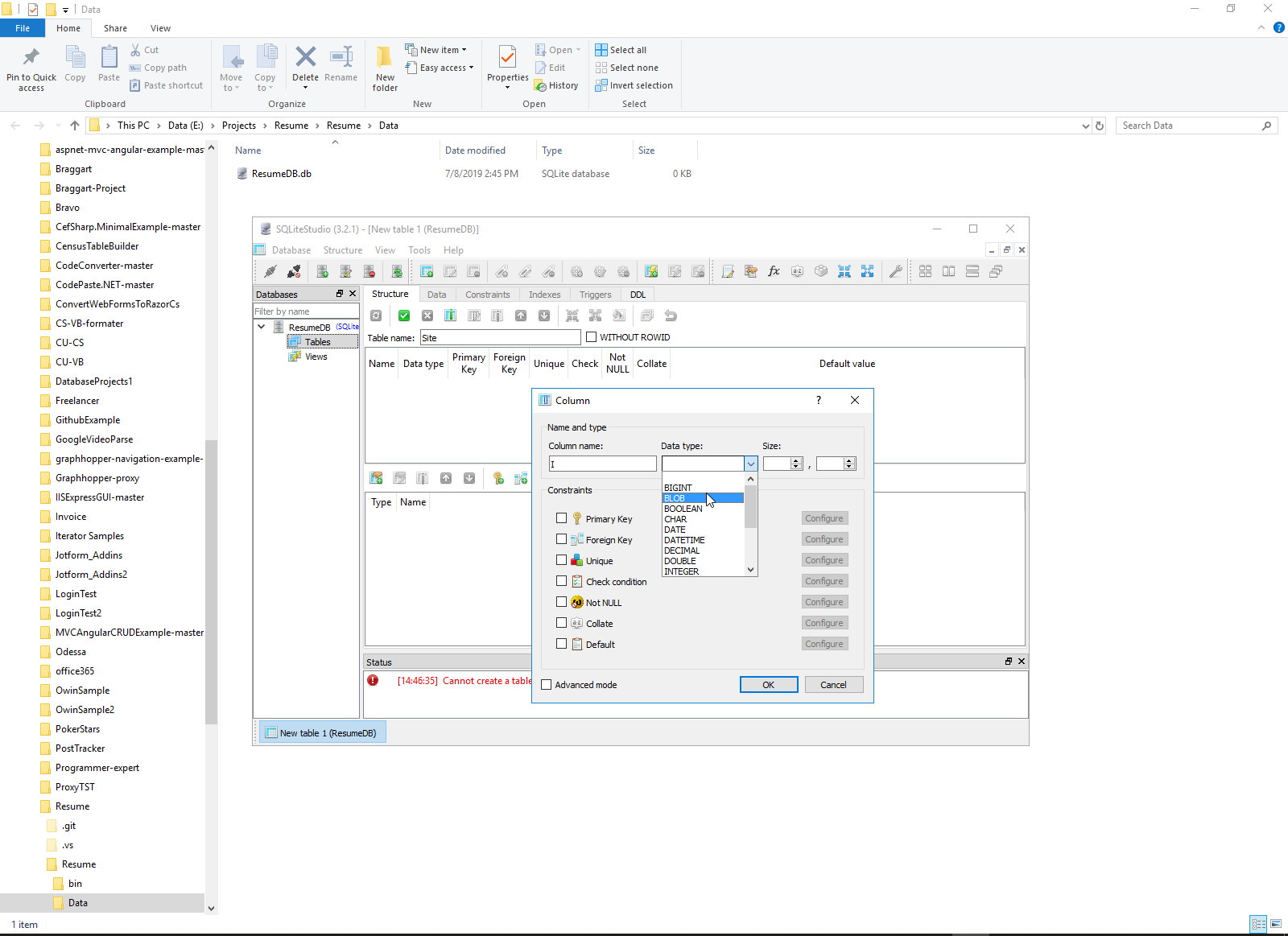
Task: Open the Structure menu in SQLiteStudio
Action: pos(342,250)
